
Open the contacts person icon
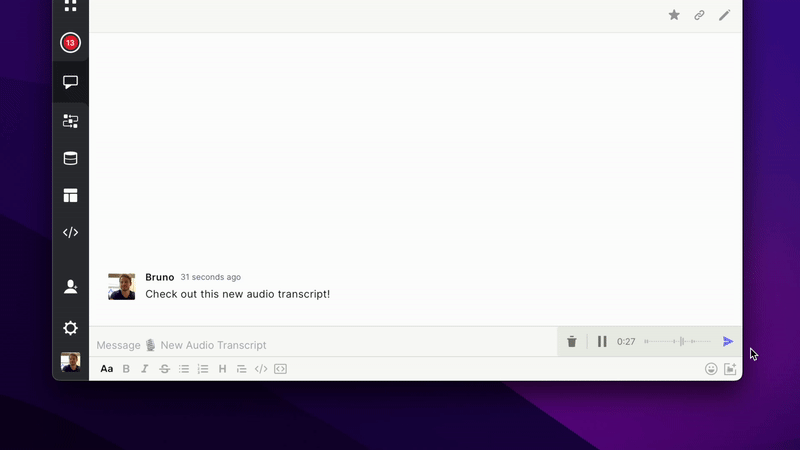70,287
